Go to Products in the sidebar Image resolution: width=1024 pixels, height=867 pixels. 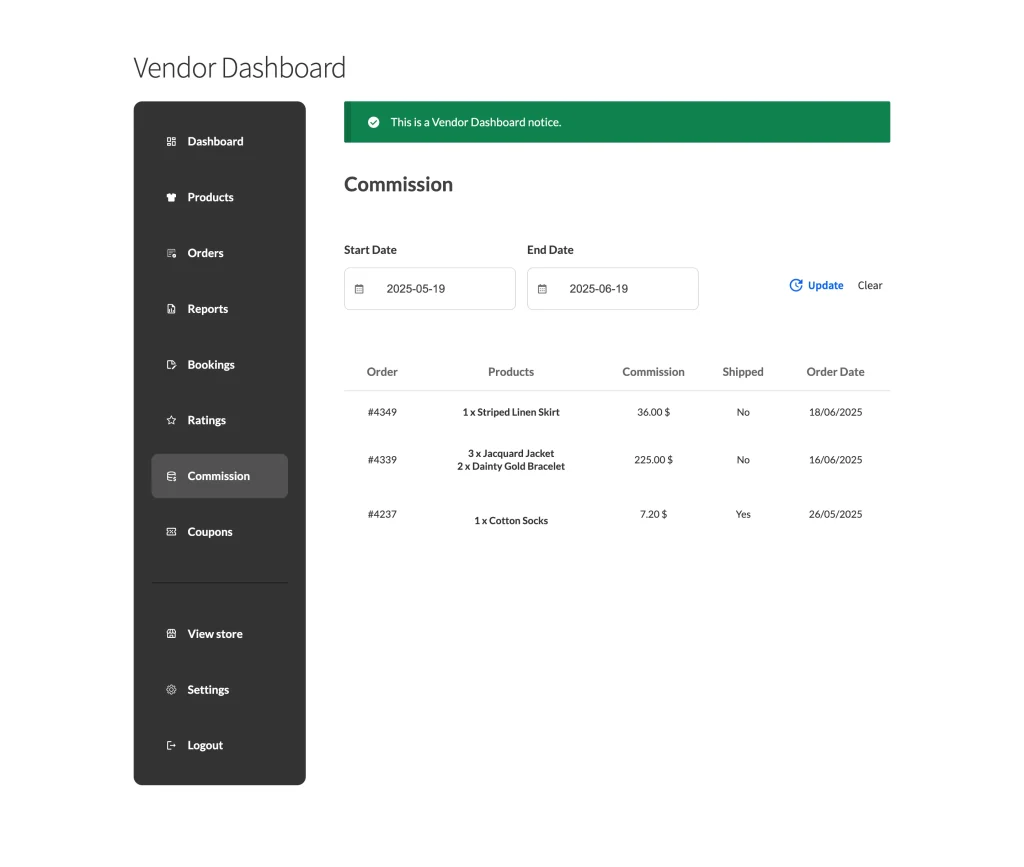pos(219,197)
